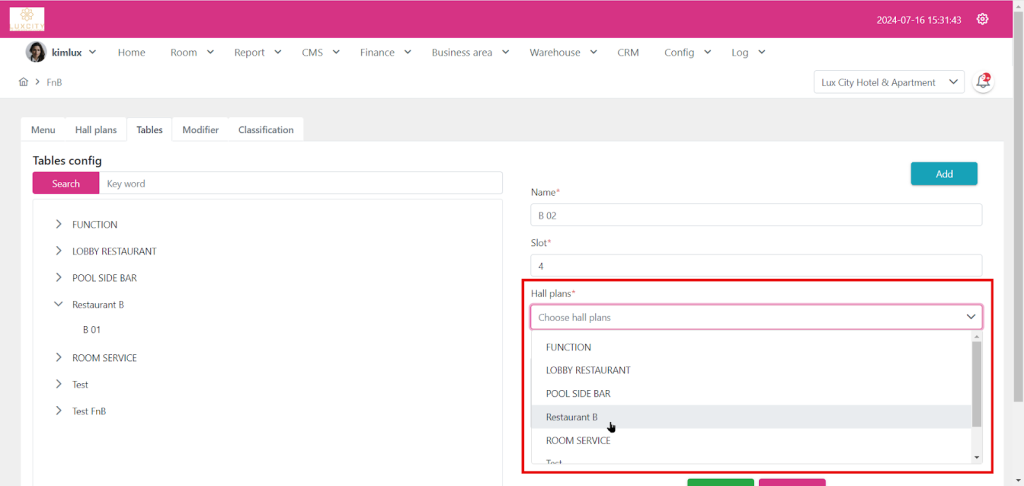Open the Lux City Hotel & Apartment dropdown
This screenshot has height=486, width=1024.
(889, 82)
